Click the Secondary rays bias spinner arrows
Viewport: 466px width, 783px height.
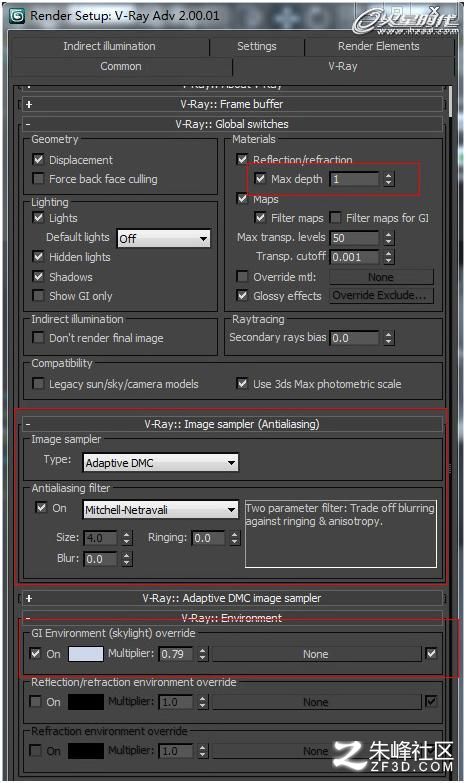click(x=389, y=338)
